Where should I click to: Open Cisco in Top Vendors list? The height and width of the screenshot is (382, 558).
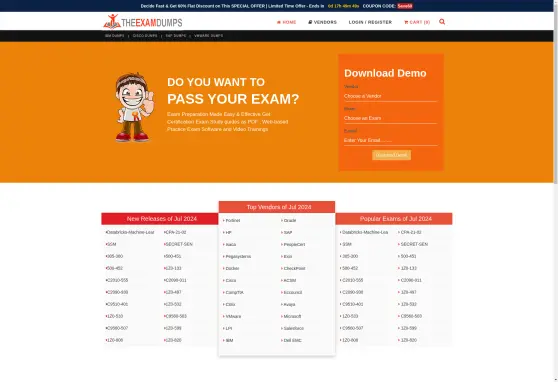click(x=231, y=281)
